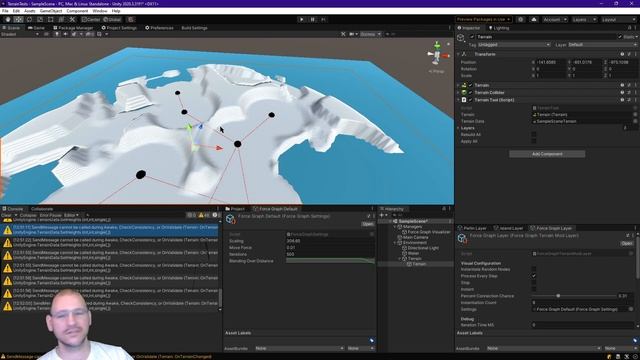Click the scene orientation gizmo
Screen dimensions: 640x360
pyautogui.click(x=438, y=53)
